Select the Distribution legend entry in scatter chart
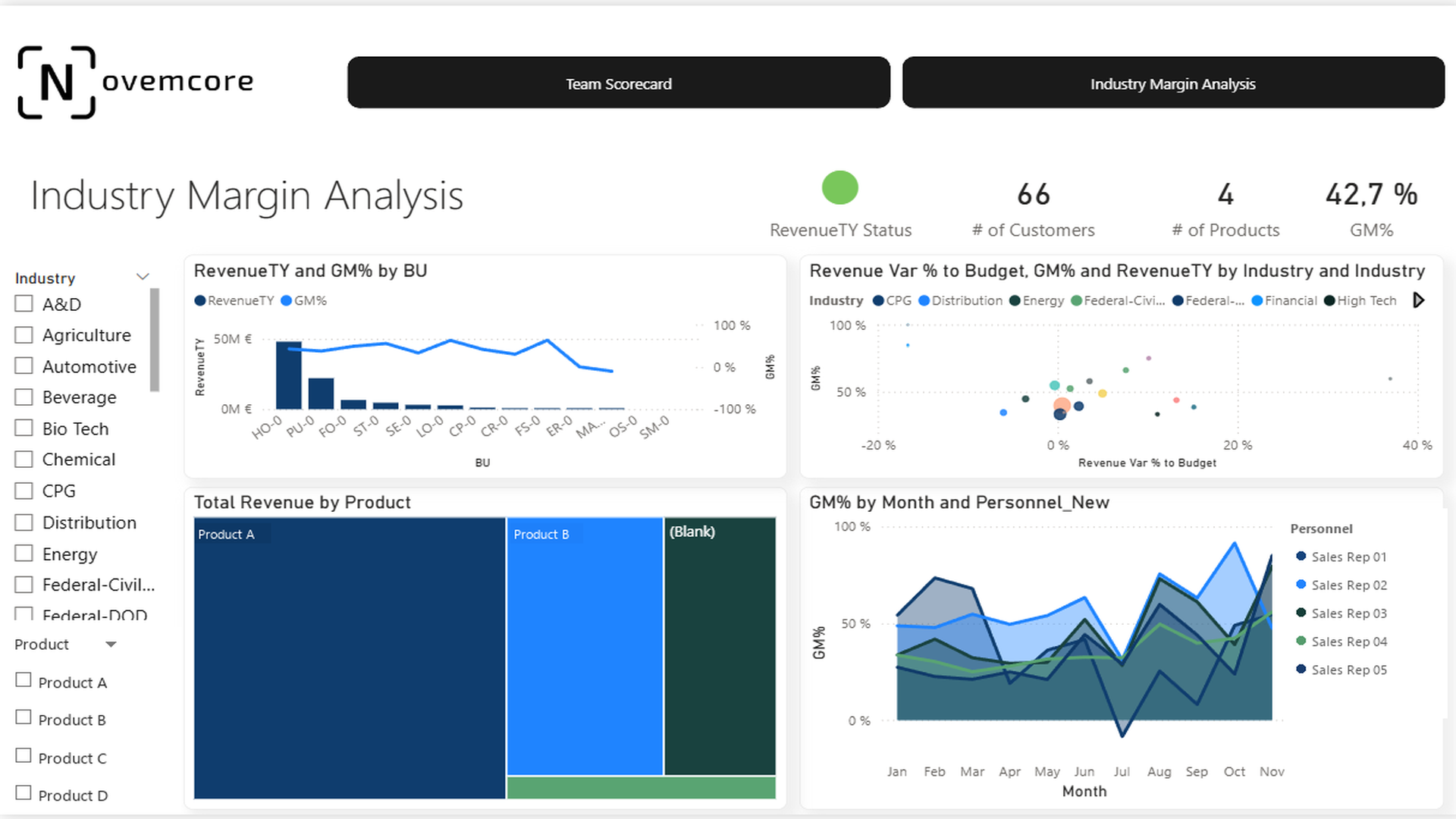This screenshot has width=1456, height=819. (x=960, y=300)
